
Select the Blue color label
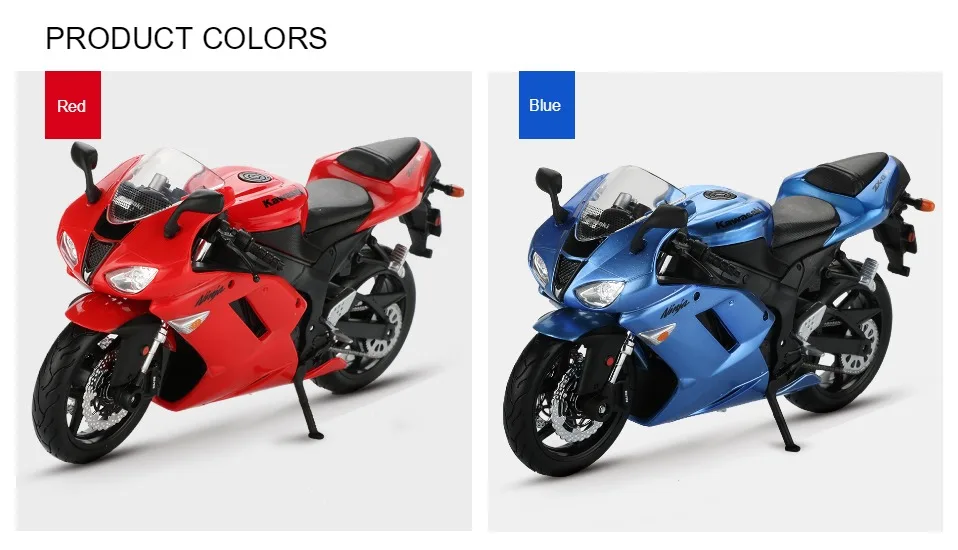[546, 105]
